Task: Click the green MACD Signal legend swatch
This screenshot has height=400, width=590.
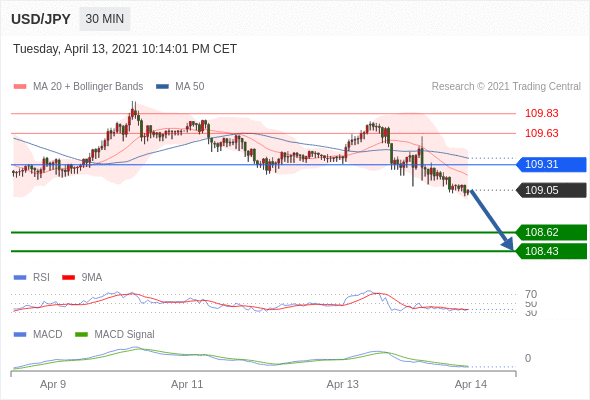Action: click(81, 335)
